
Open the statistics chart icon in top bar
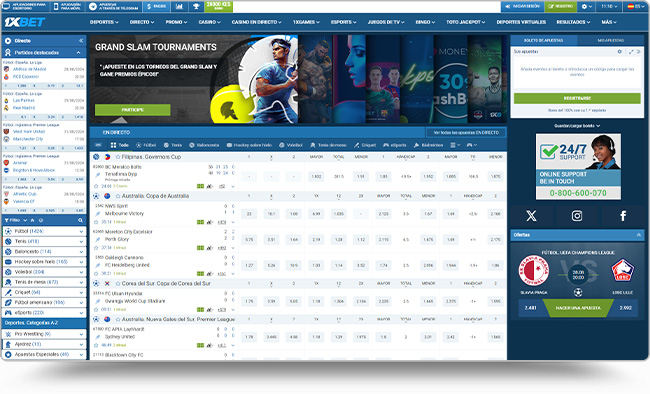[179, 6]
